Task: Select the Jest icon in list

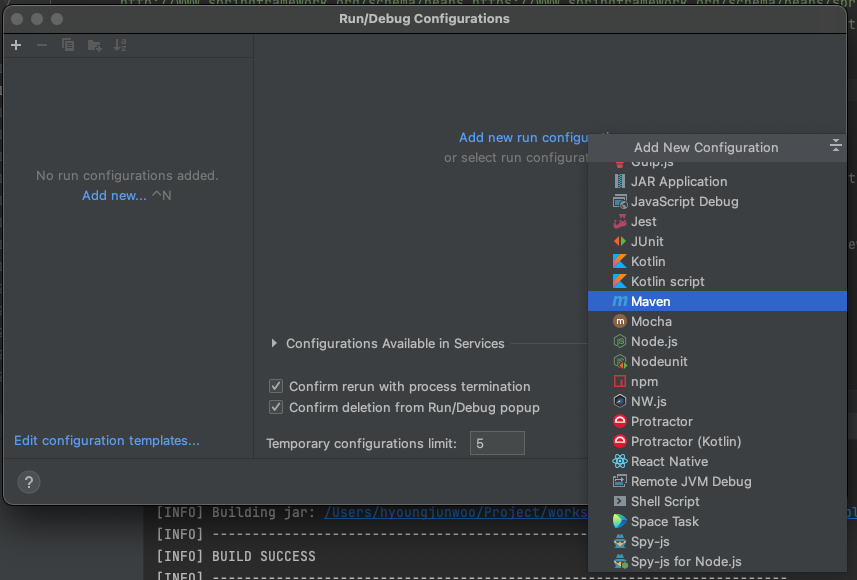Action: [x=619, y=221]
